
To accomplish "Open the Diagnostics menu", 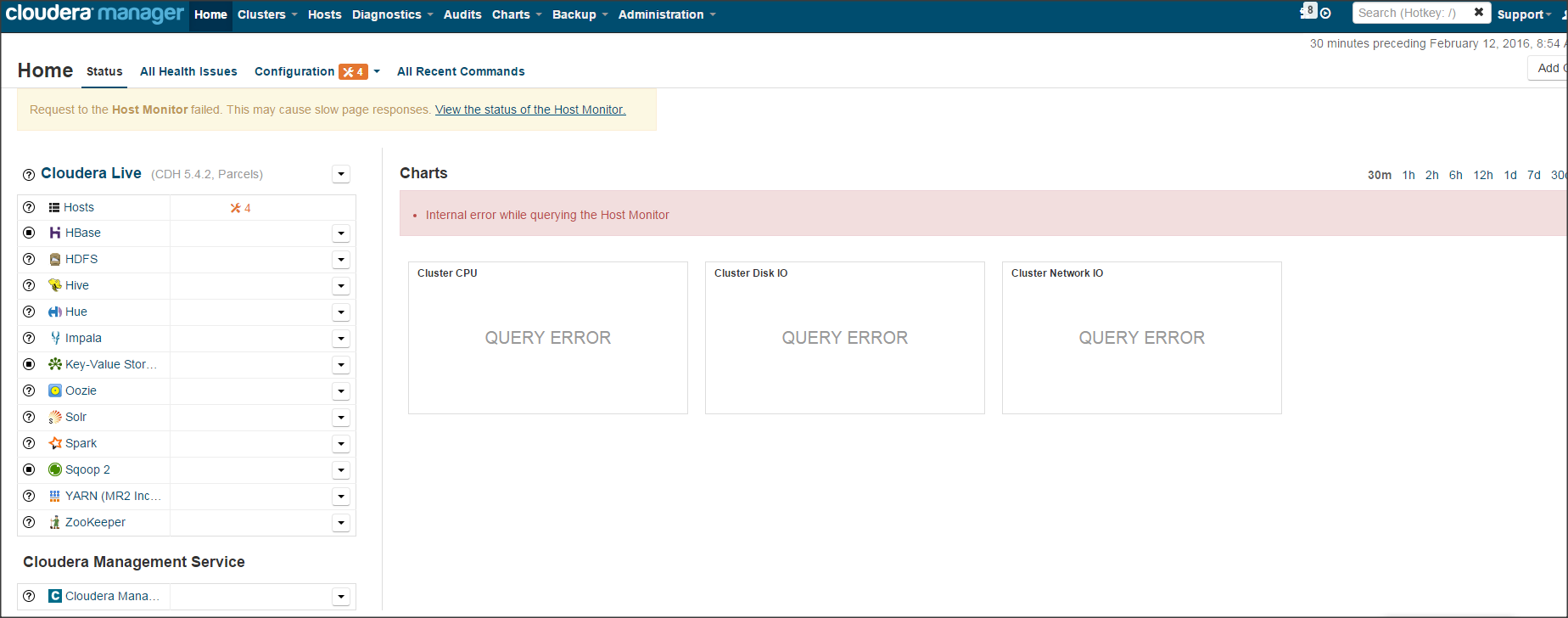I will pos(392,14).
